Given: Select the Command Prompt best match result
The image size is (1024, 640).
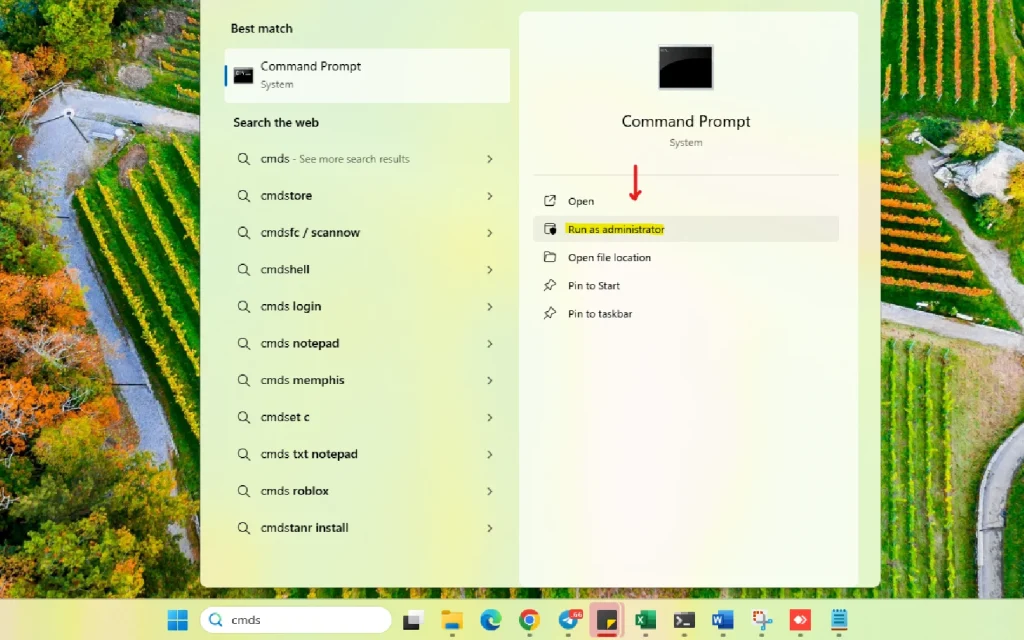Looking at the screenshot, I should pyautogui.click(x=367, y=75).
